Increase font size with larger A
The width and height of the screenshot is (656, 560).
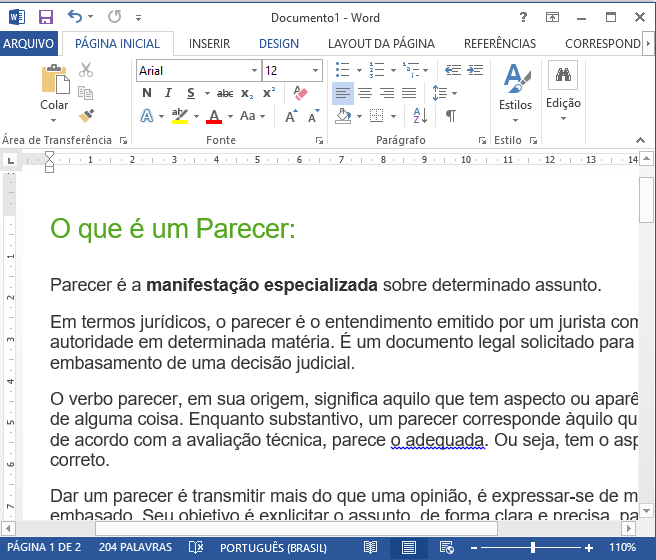point(292,116)
